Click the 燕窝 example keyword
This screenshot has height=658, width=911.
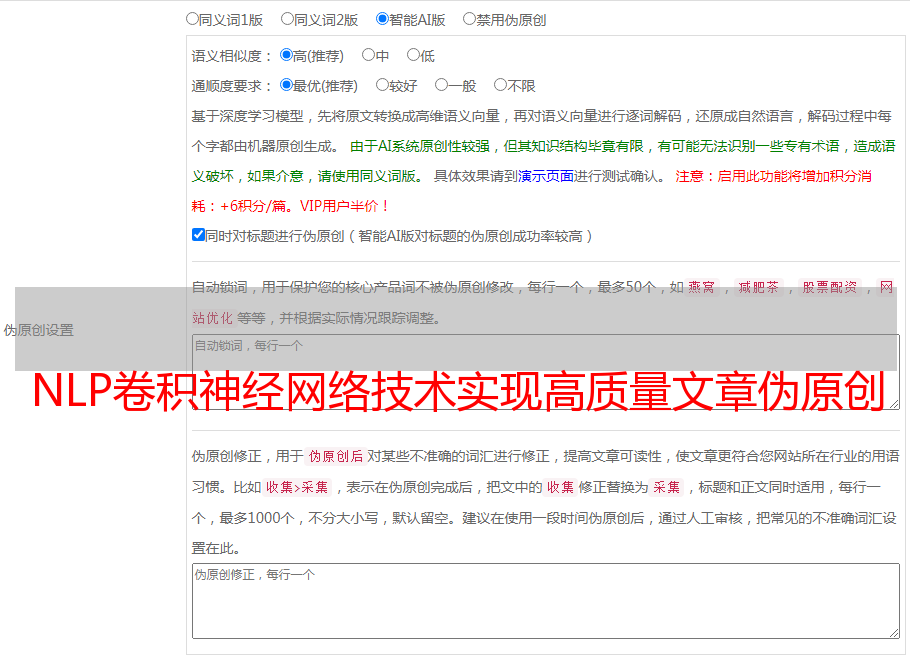click(701, 287)
